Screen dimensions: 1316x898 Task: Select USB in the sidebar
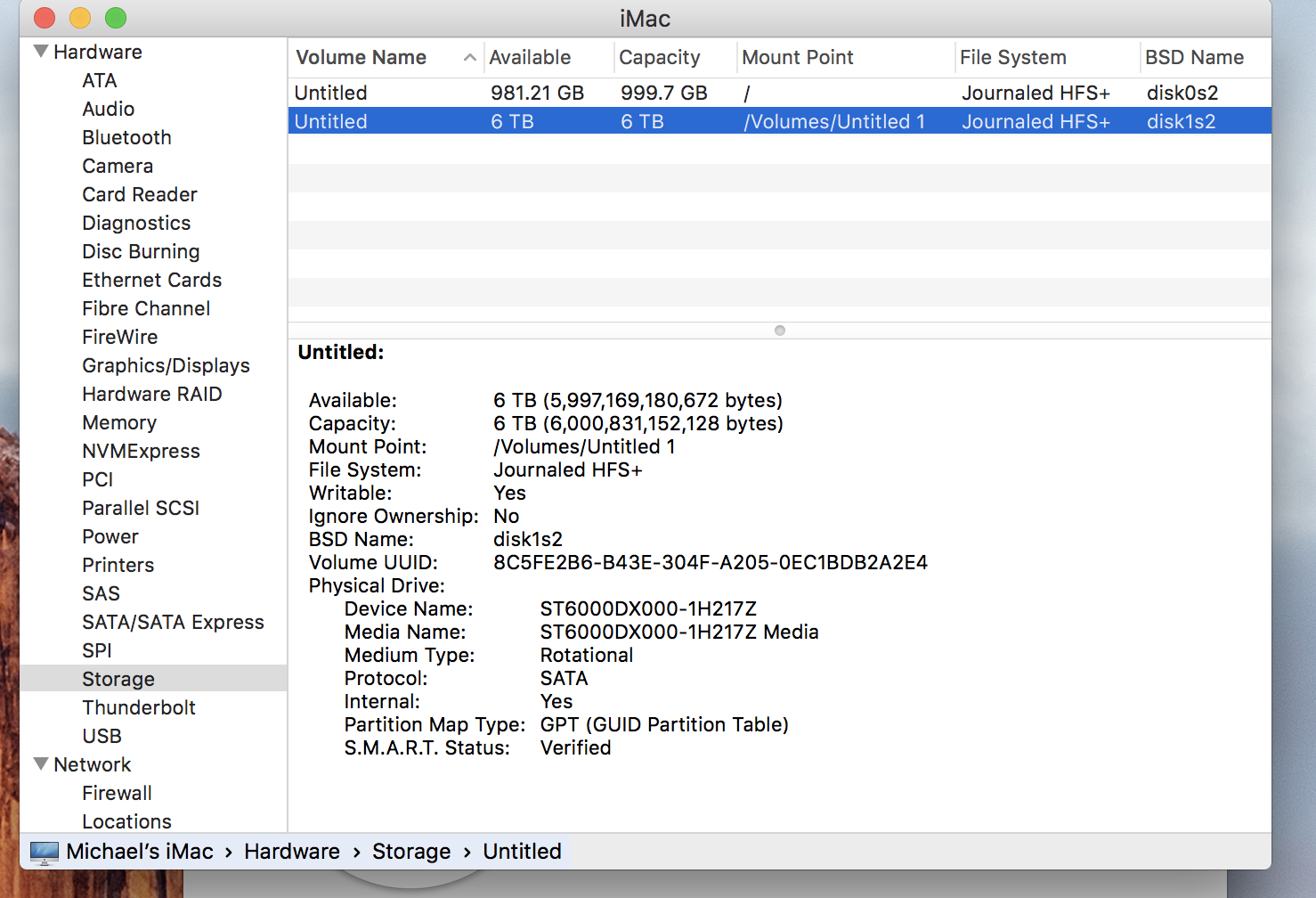[102, 736]
